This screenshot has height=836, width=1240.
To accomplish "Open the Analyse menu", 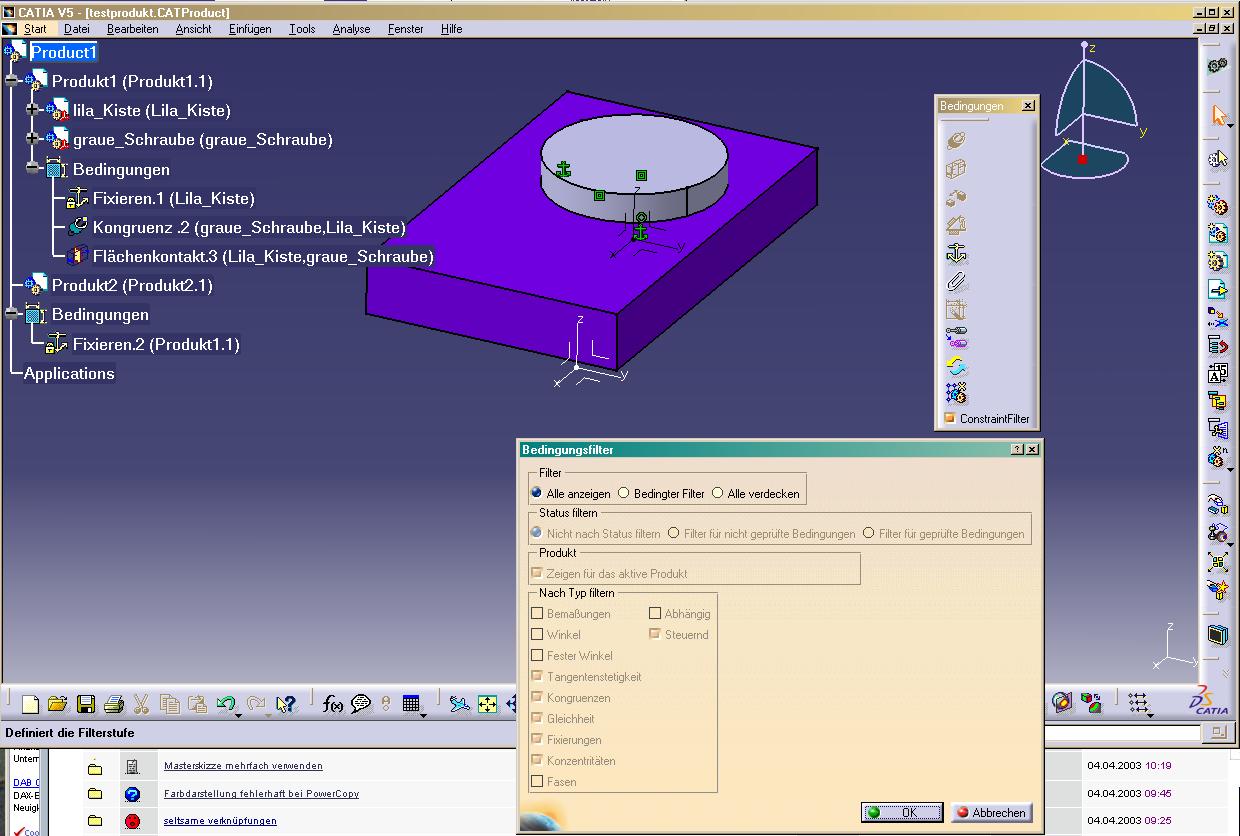I will pyautogui.click(x=351, y=29).
